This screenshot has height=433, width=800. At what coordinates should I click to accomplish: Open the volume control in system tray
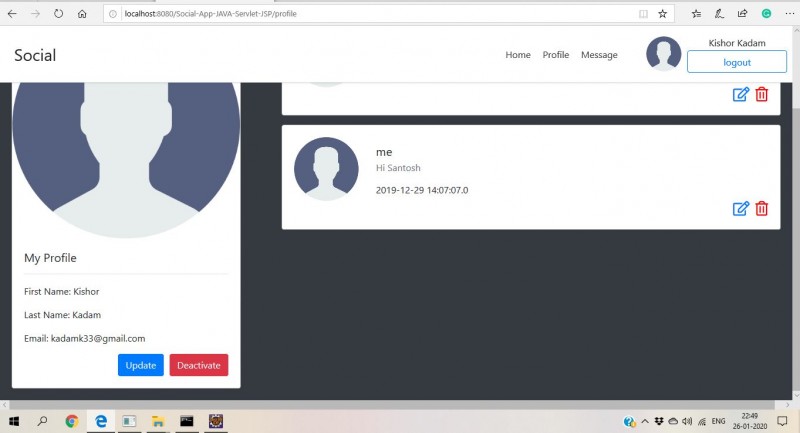pos(687,421)
